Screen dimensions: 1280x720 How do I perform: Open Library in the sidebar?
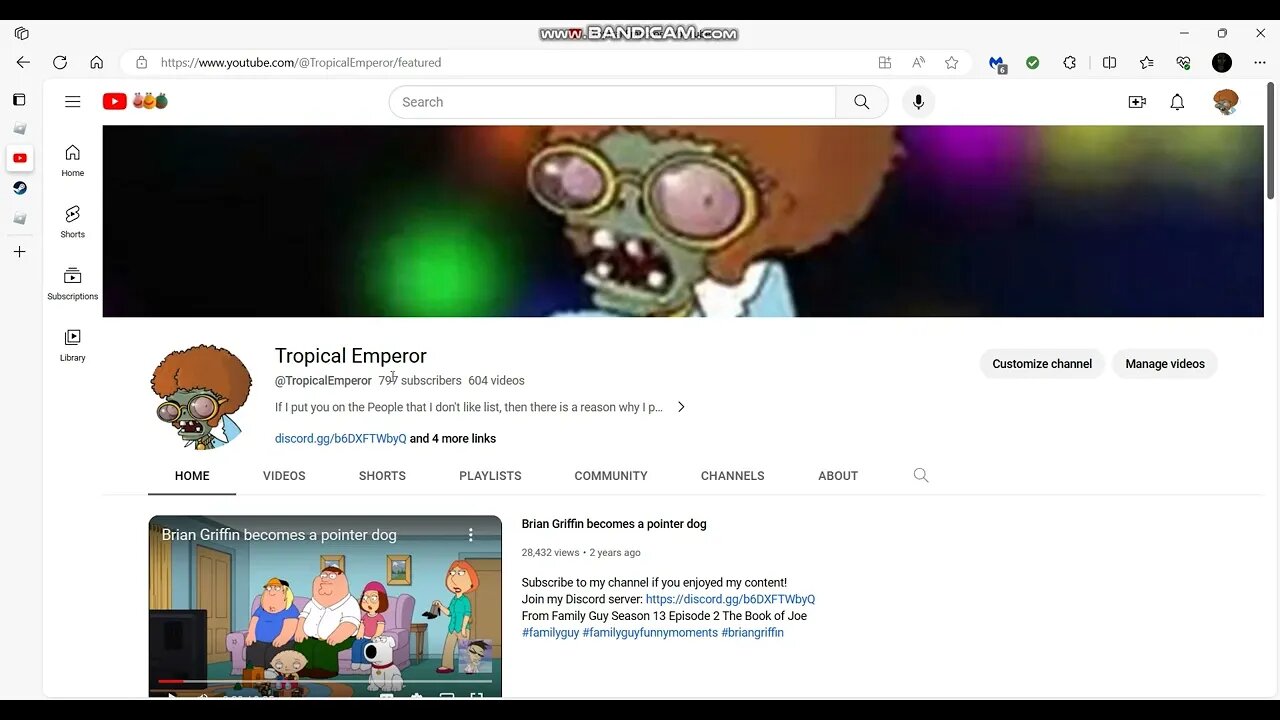[72, 345]
